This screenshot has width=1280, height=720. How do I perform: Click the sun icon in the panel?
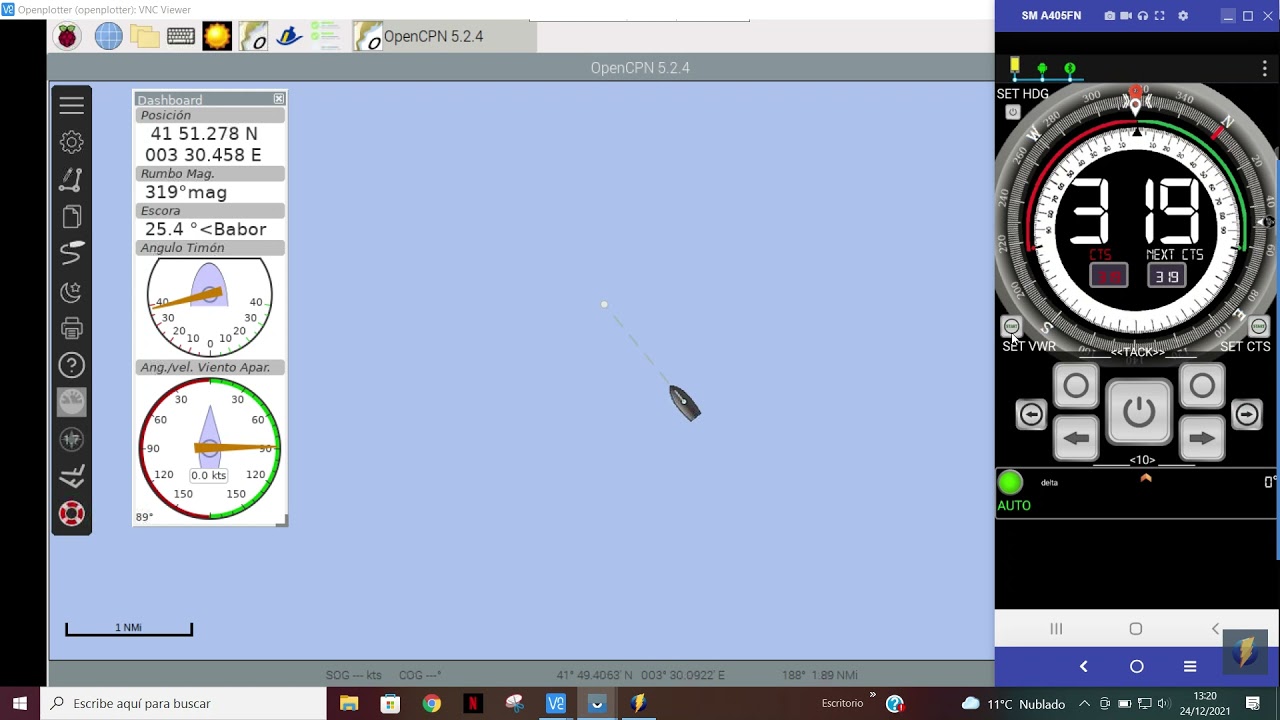(217, 37)
